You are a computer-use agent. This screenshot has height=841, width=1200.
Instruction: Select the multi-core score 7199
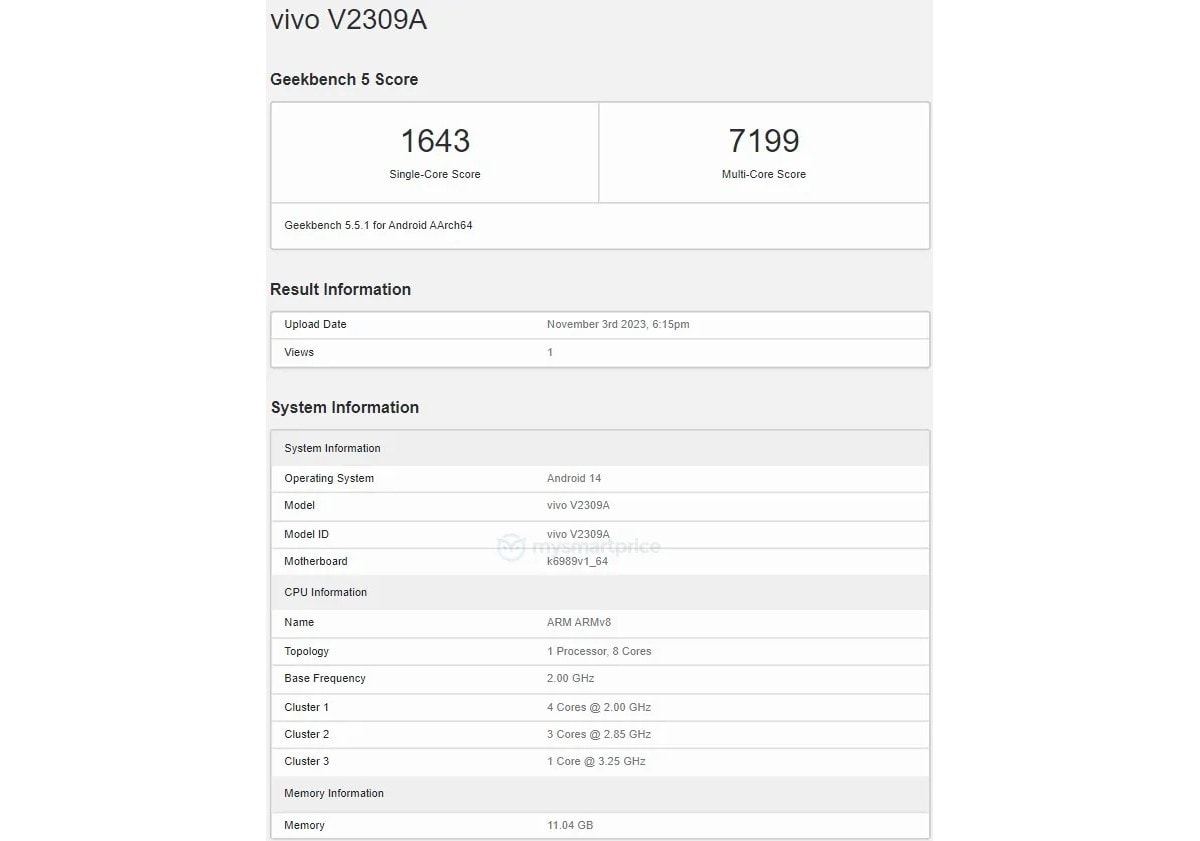(x=764, y=141)
